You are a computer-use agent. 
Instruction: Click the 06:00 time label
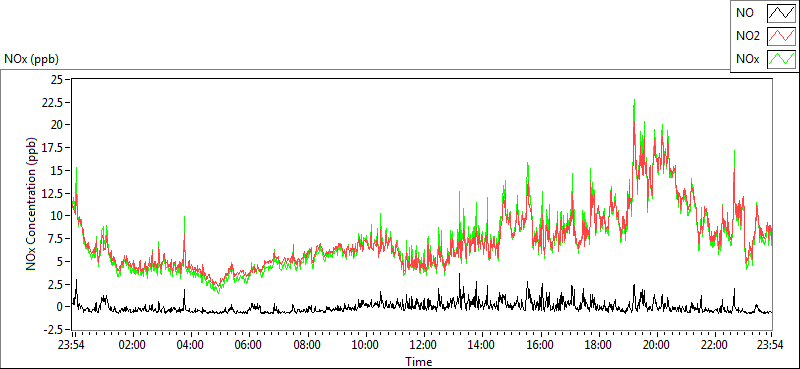tap(248, 345)
